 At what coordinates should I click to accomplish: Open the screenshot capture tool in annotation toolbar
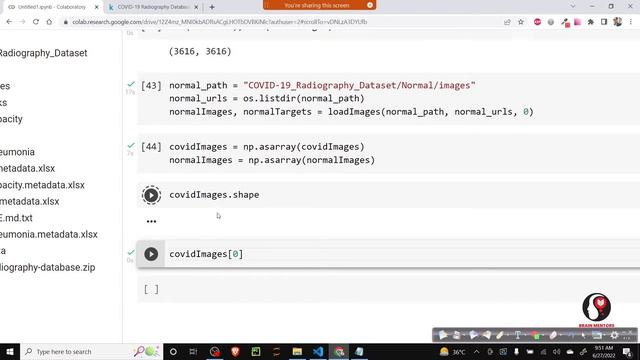[x=597, y=335]
